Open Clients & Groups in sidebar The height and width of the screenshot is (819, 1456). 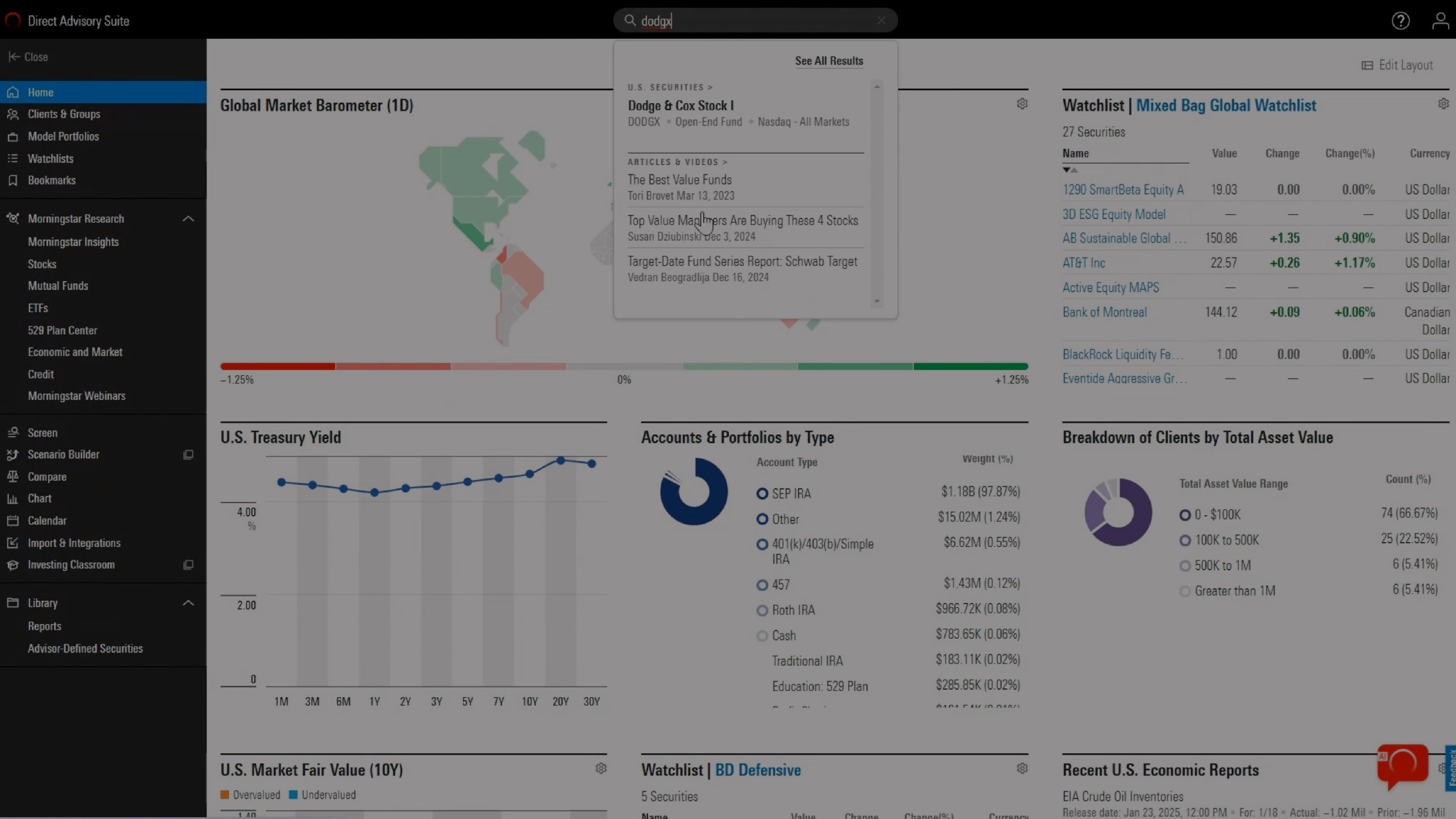64,114
